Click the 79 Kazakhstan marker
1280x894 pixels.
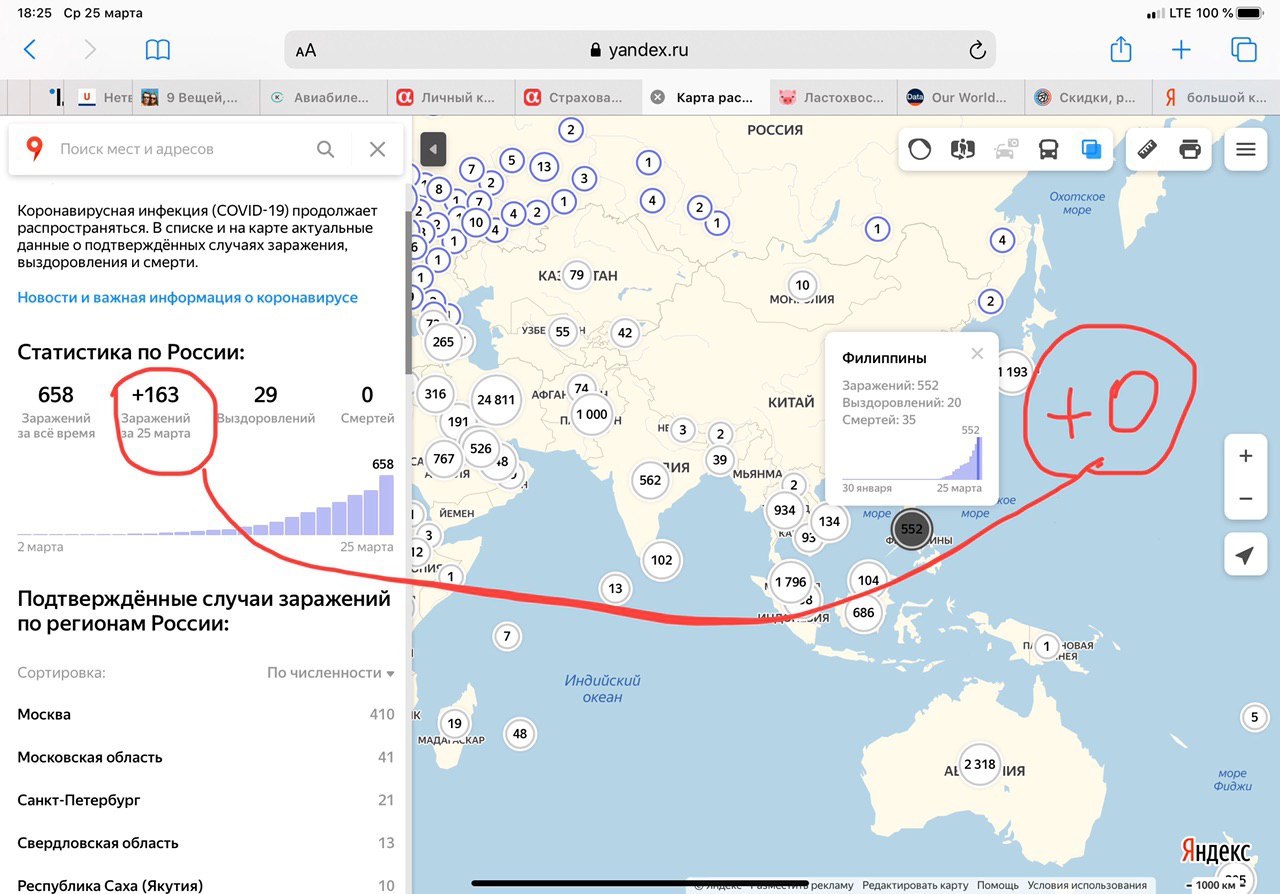click(576, 275)
